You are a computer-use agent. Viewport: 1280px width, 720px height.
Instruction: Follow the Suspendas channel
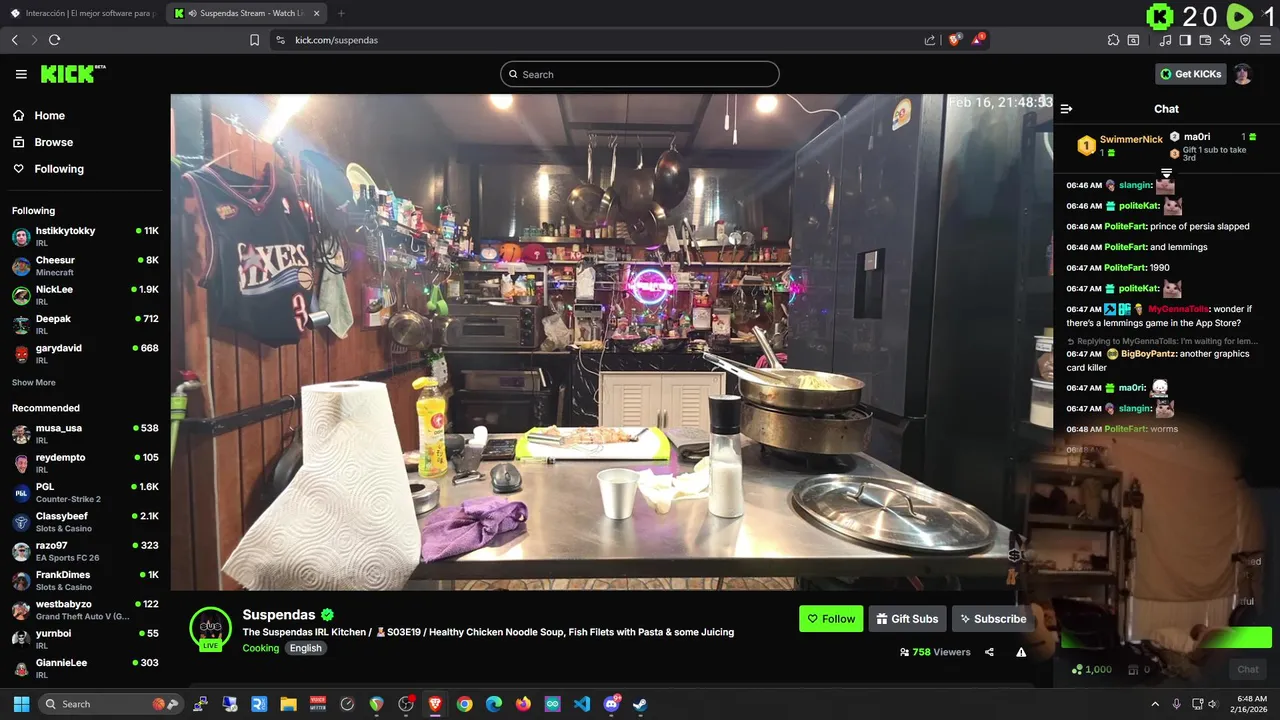point(831,619)
